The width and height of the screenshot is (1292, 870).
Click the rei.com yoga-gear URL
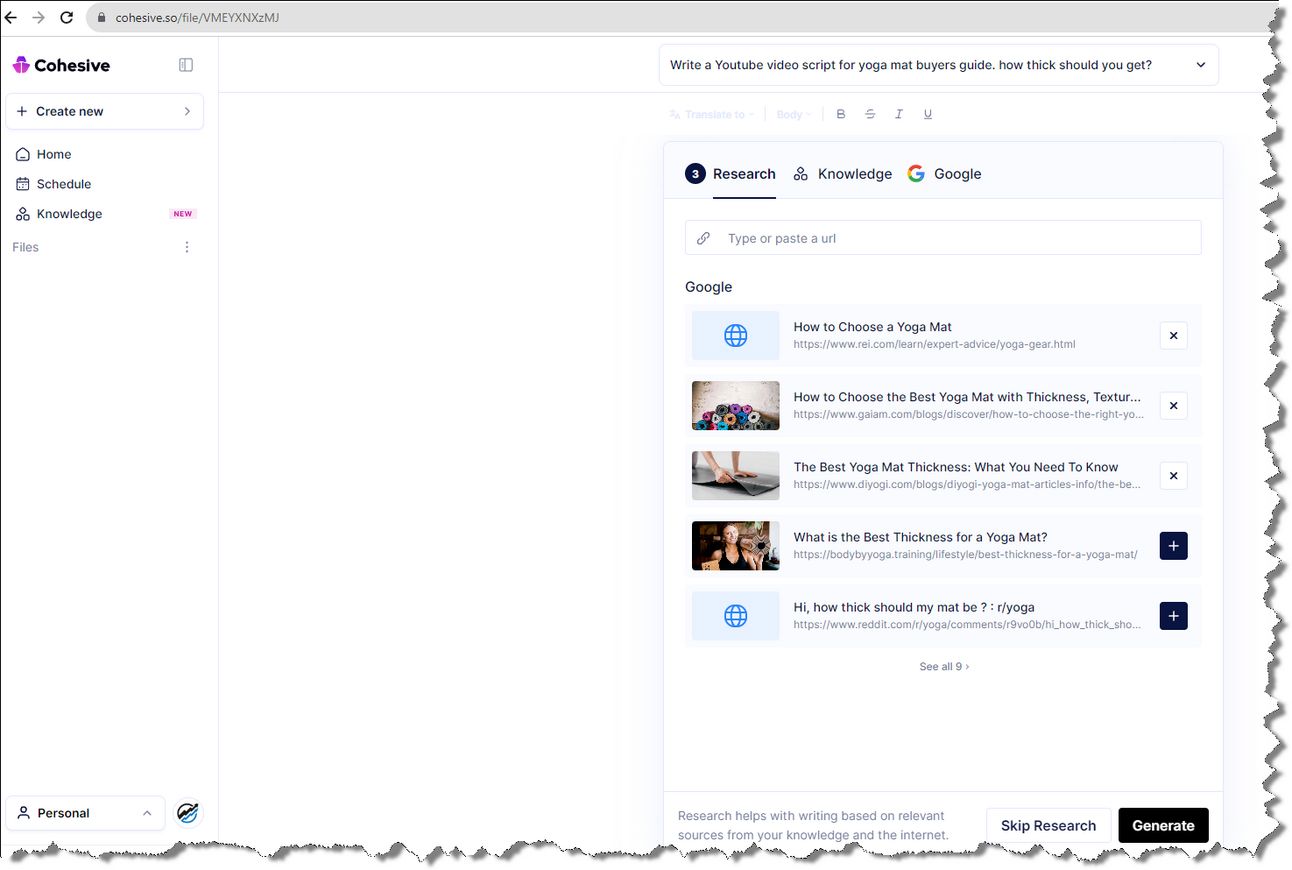pyautogui.click(x=935, y=344)
